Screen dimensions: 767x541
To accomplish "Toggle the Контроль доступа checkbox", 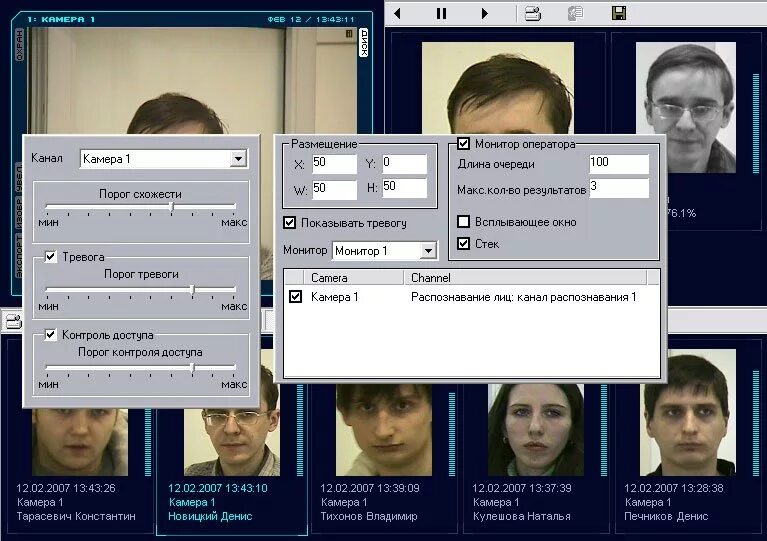I will (x=50, y=335).
